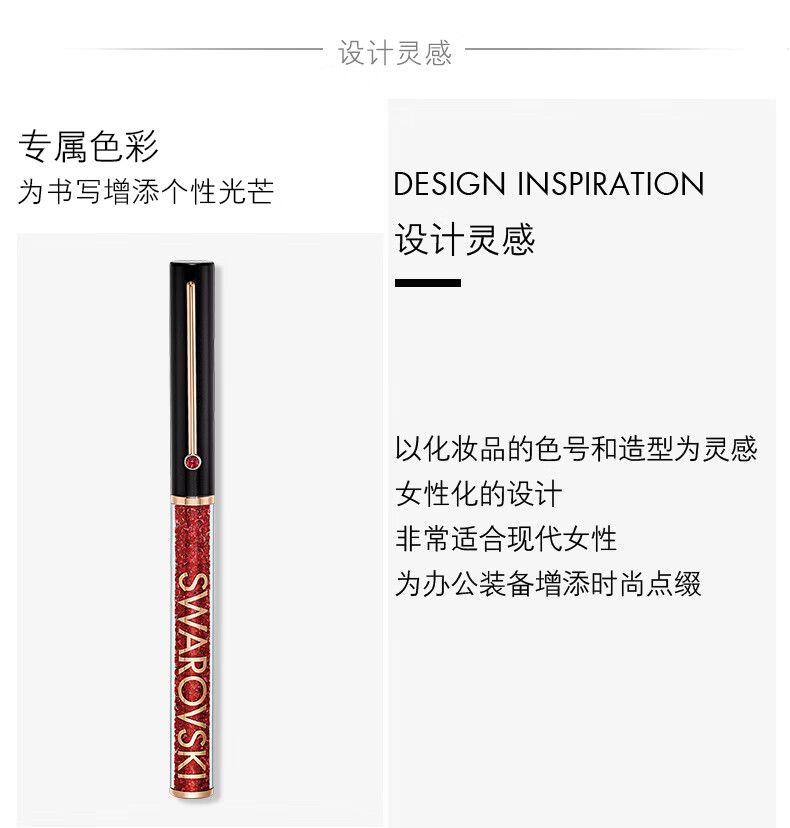Click the left divider line beside the header
Screen dimensions: 790x828
[193, 49]
